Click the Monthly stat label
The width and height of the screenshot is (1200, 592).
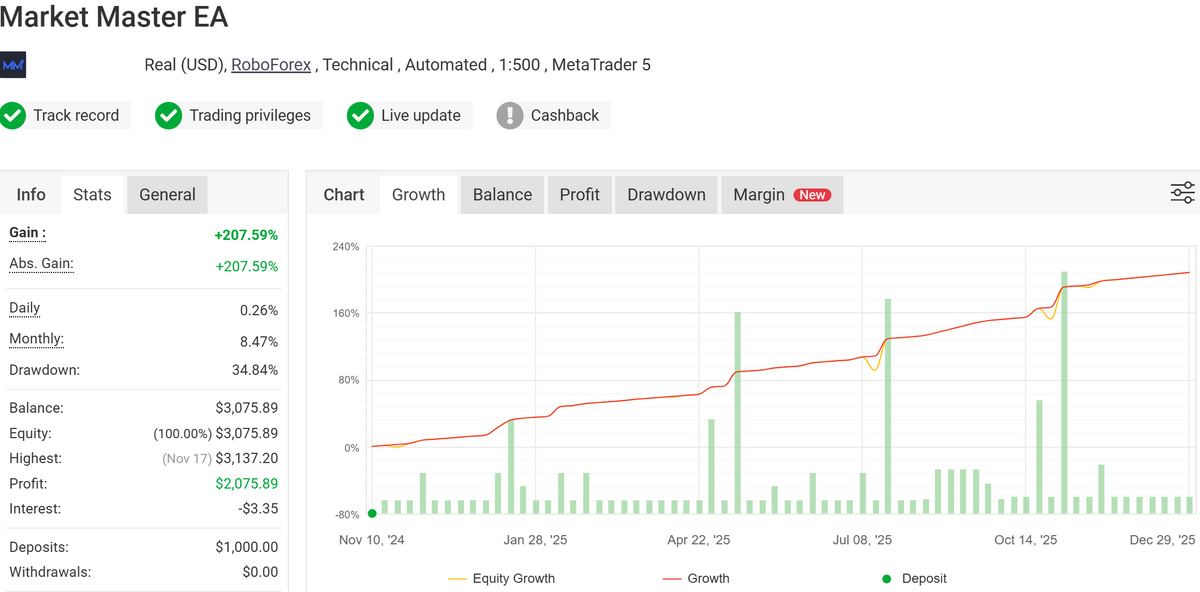[x=36, y=339]
